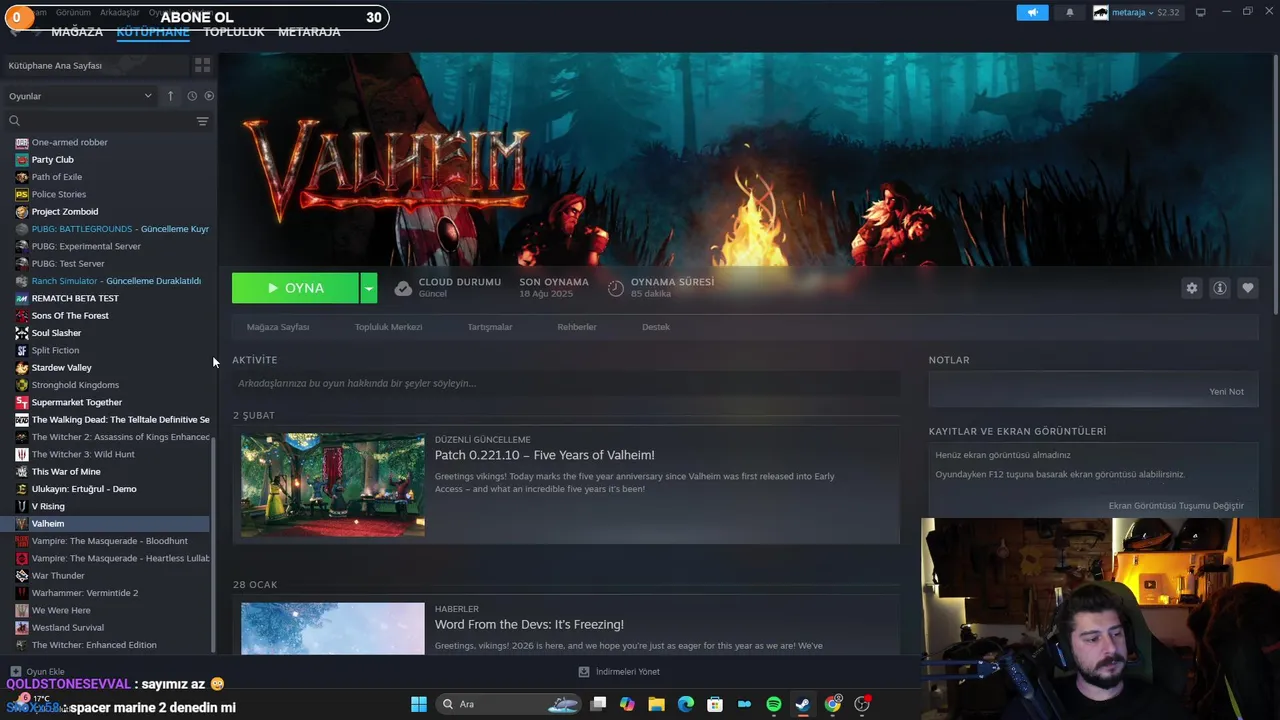Open the Microsoft Store taskbar icon
The width and height of the screenshot is (1280, 720).
pyautogui.click(x=714, y=704)
